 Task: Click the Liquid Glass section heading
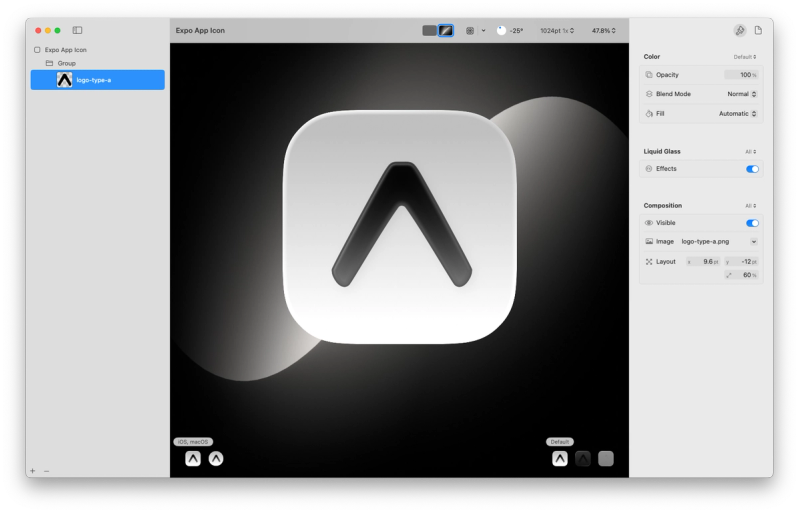point(662,152)
